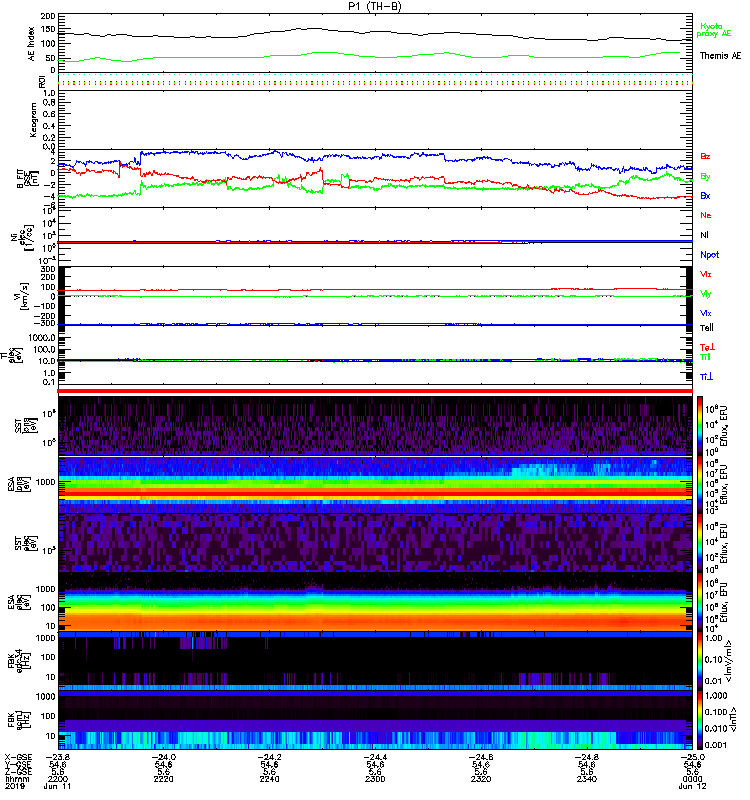Image resolution: width=750 pixels, height=800 pixels.
Task: Click the ESA ions Eflux color bar
Action: tap(700, 484)
